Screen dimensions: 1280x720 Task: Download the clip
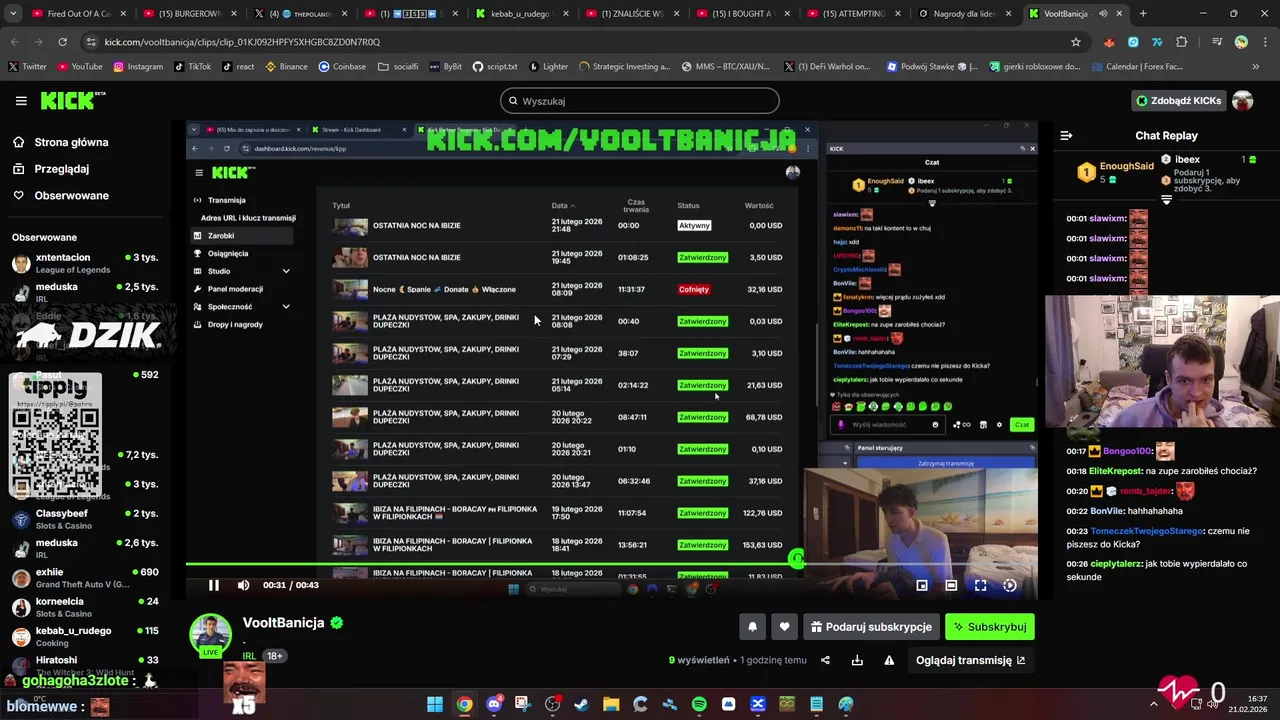point(857,660)
